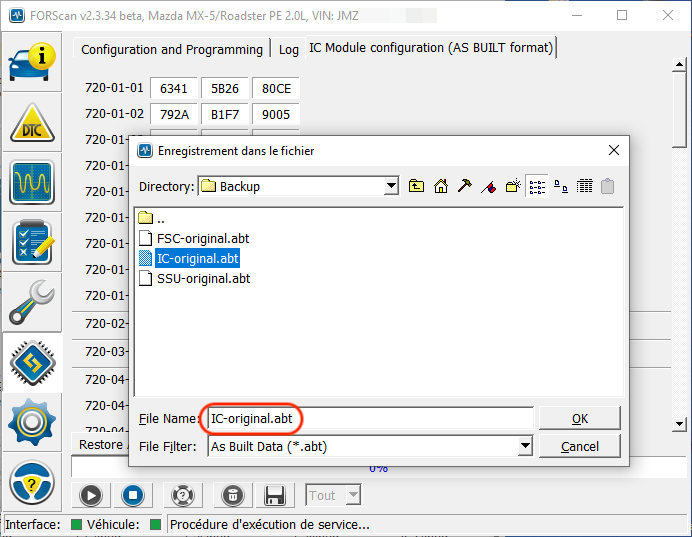Image resolution: width=692 pixels, height=537 pixels.
Task: Click the scroll down arrow of main panel
Action: pos(679,424)
